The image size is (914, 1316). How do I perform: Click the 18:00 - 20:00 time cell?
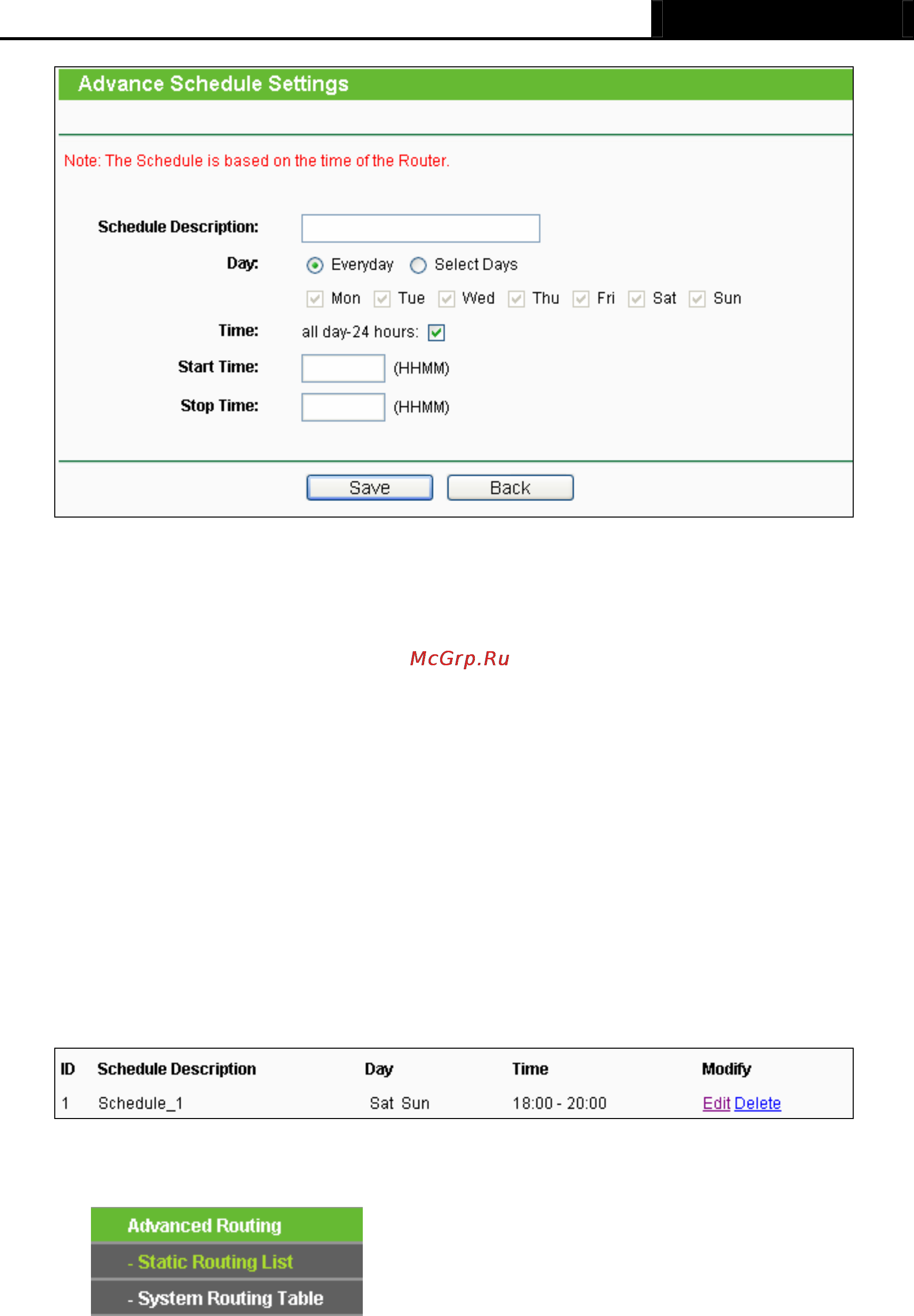point(560,1103)
